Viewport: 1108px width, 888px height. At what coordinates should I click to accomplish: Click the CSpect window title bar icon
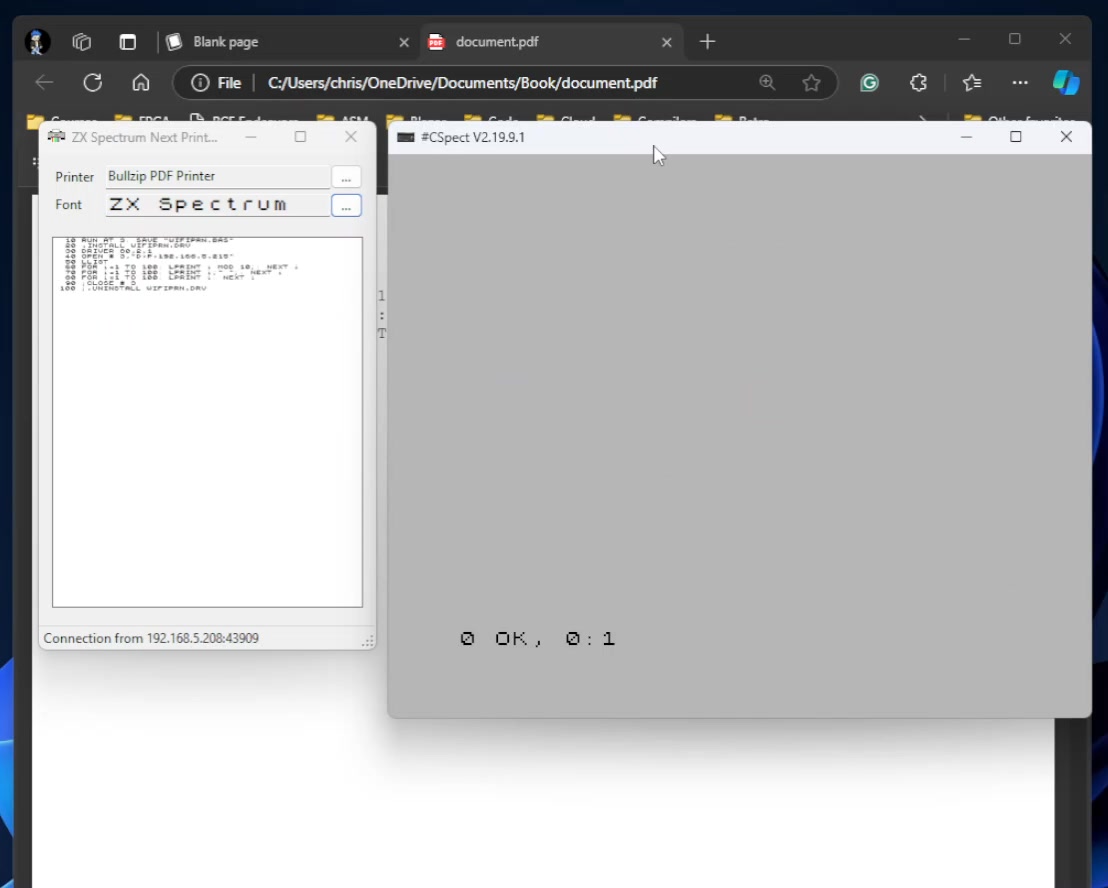click(x=406, y=137)
